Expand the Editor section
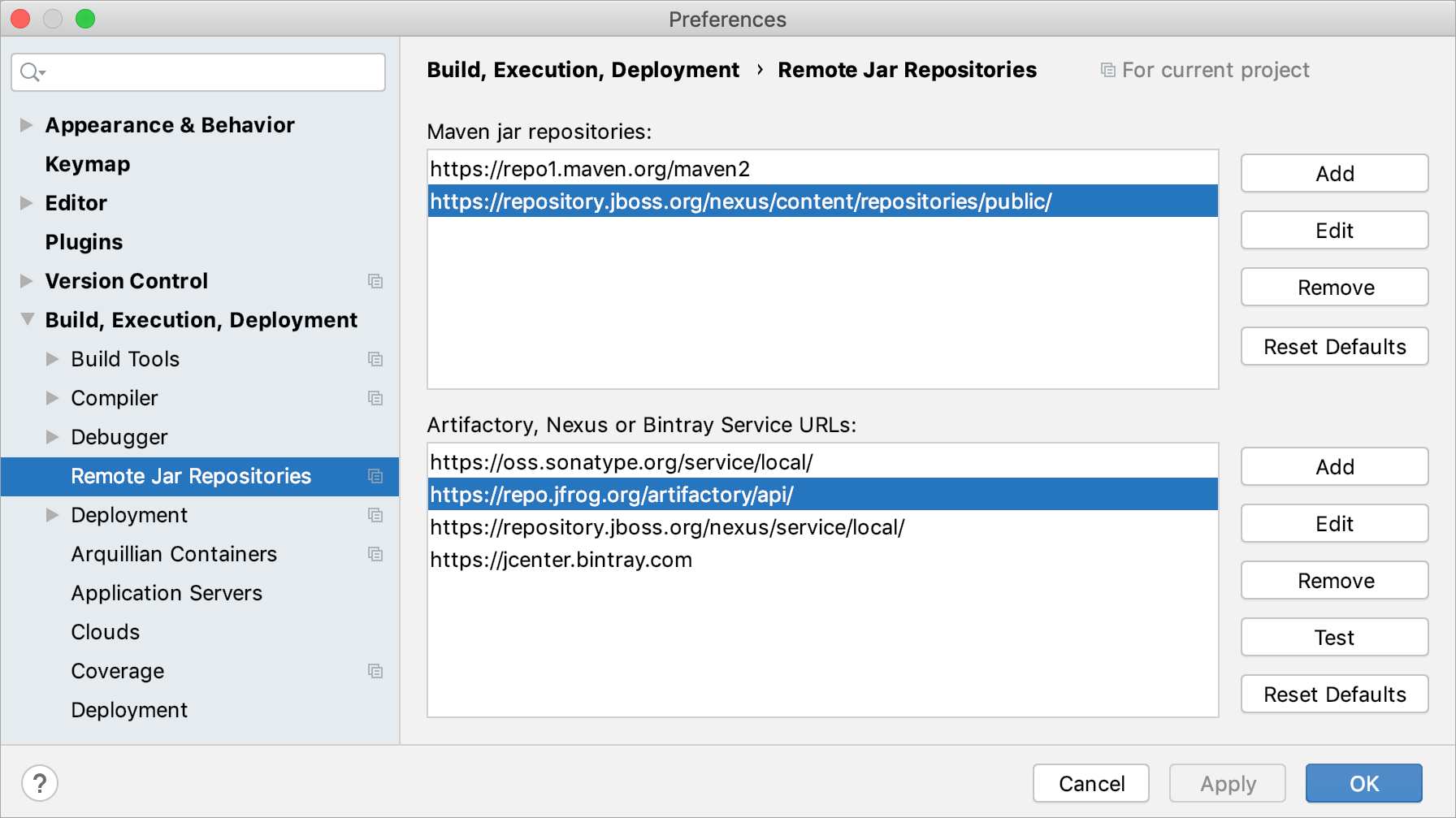 pyautogui.click(x=27, y=203)
